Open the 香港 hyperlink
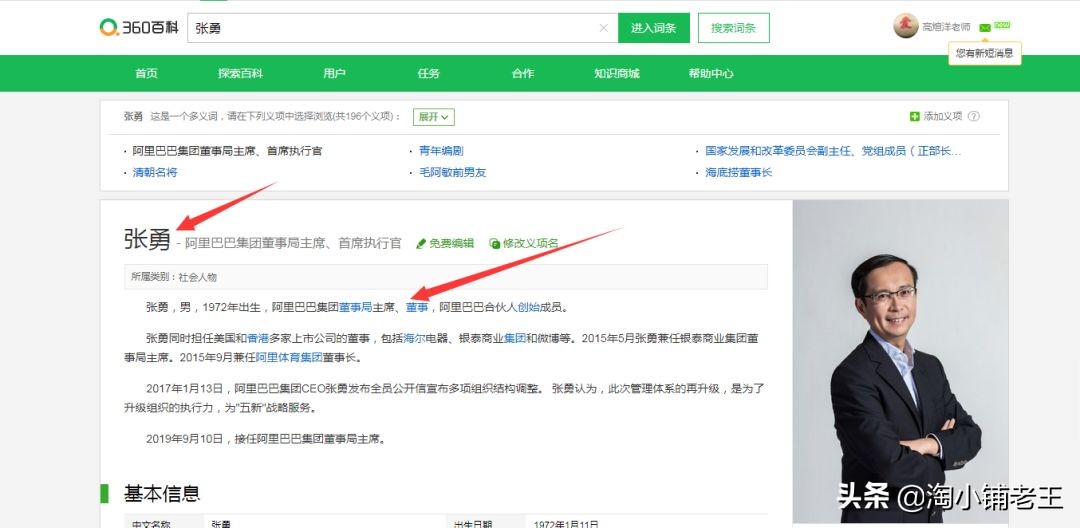The width and height of the screenshot is (1080, 528). click(258, 338)
